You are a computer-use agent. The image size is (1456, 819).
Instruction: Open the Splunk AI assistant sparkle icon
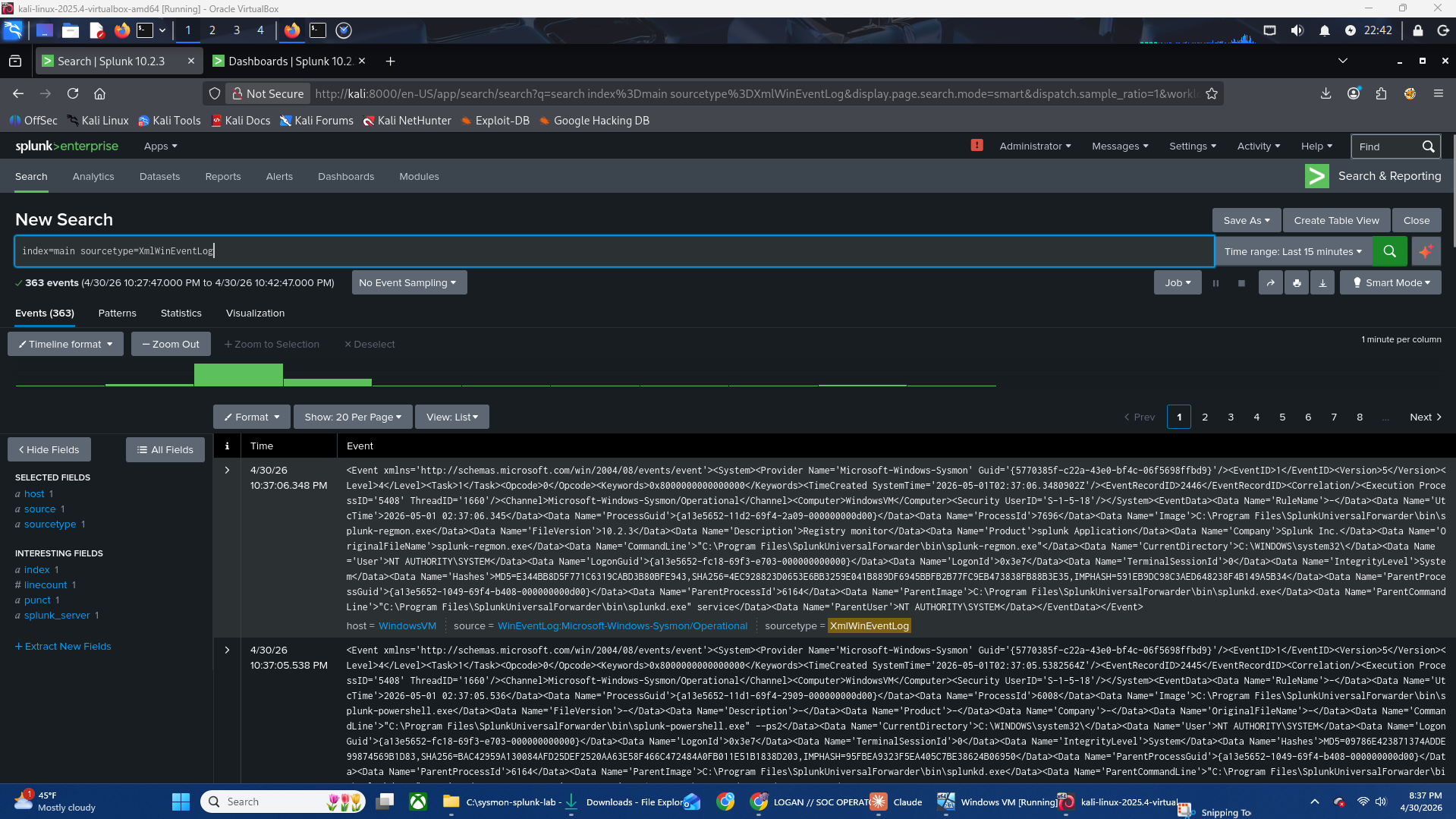point(1426,251)
